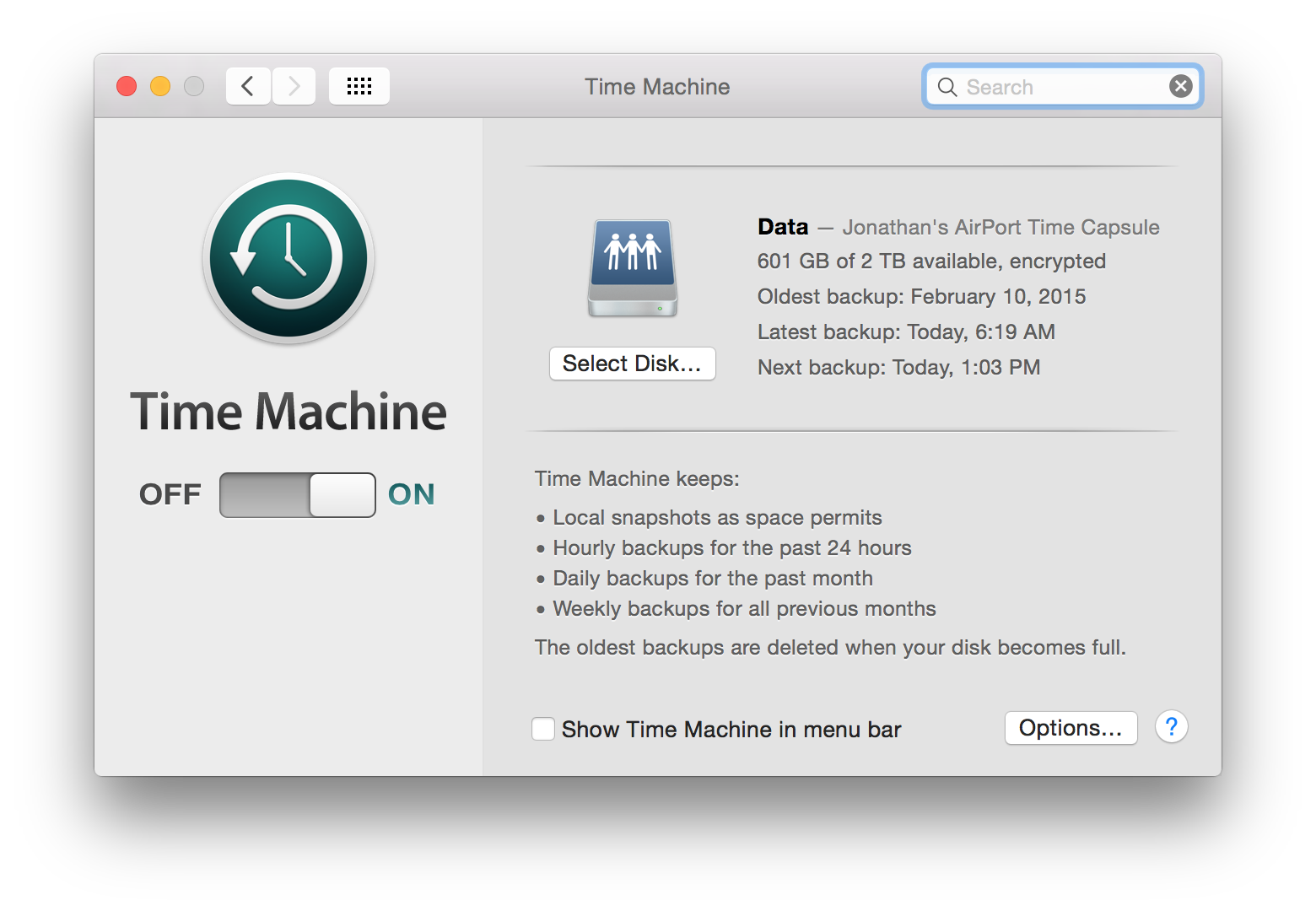Click the forward navigation arrow

(293, 85)
